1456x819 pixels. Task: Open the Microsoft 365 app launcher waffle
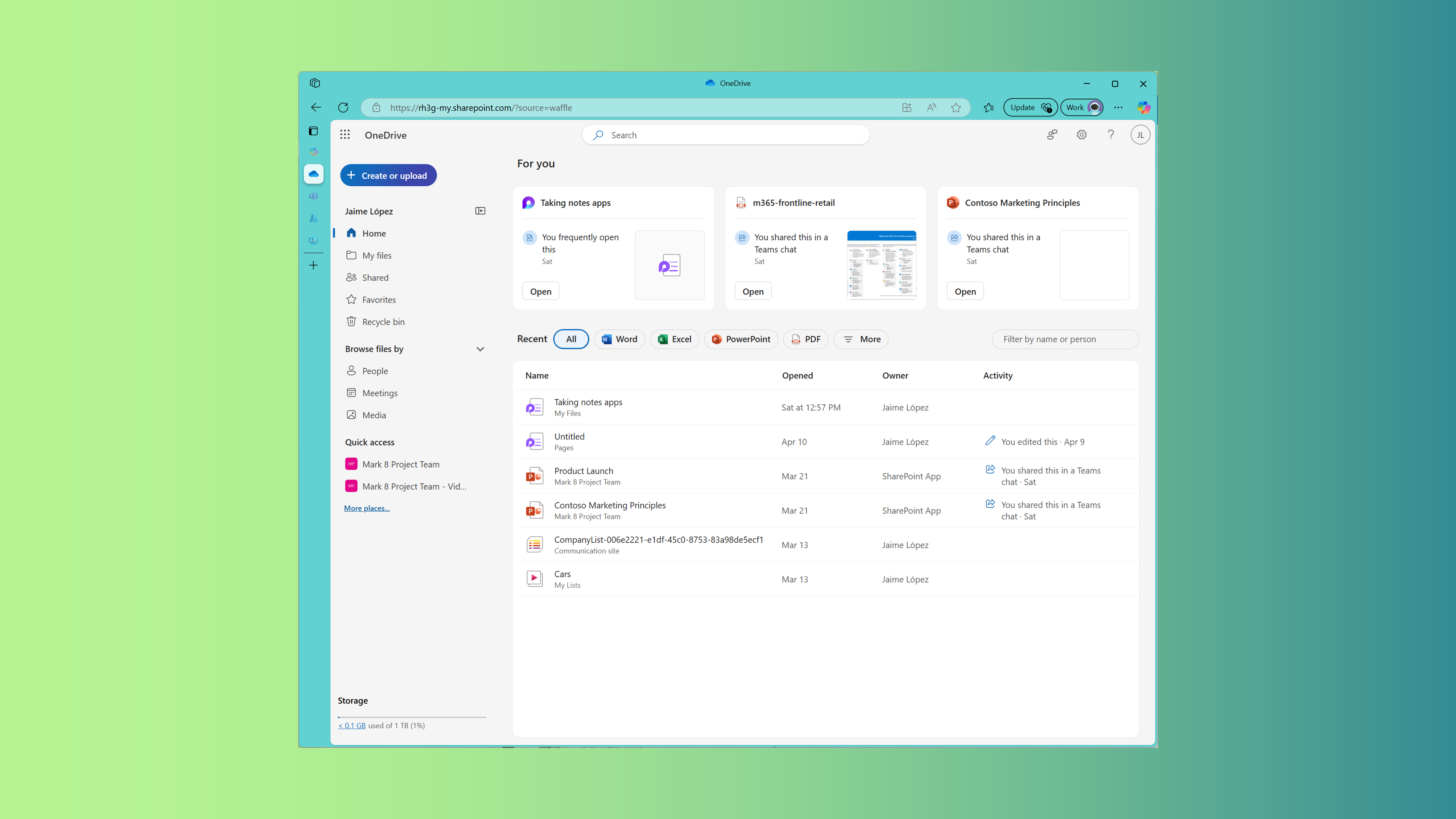pyautogui.click(x=345, y=135)
